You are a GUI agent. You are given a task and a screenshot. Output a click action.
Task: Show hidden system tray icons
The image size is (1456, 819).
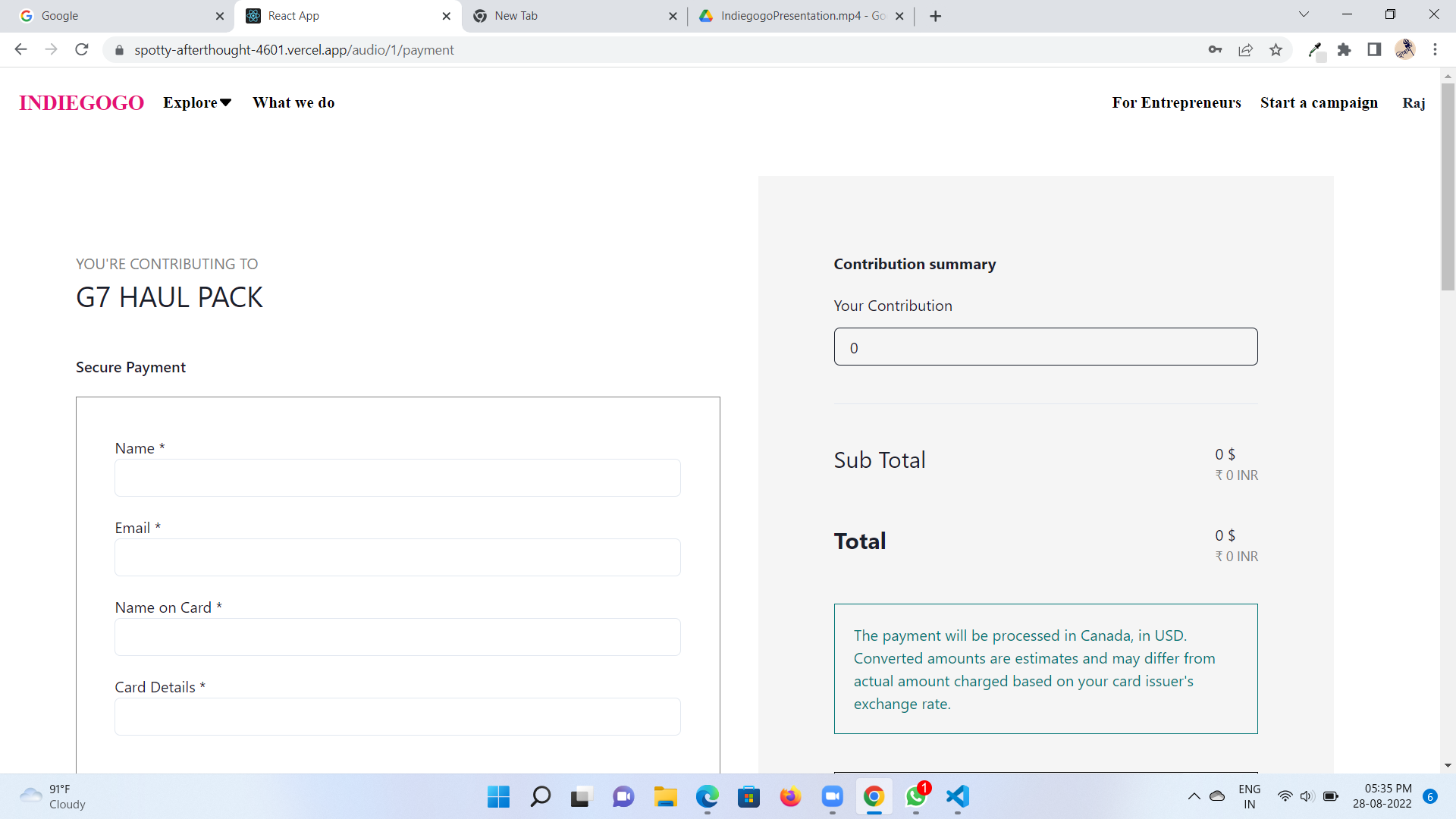[1194, 796]
